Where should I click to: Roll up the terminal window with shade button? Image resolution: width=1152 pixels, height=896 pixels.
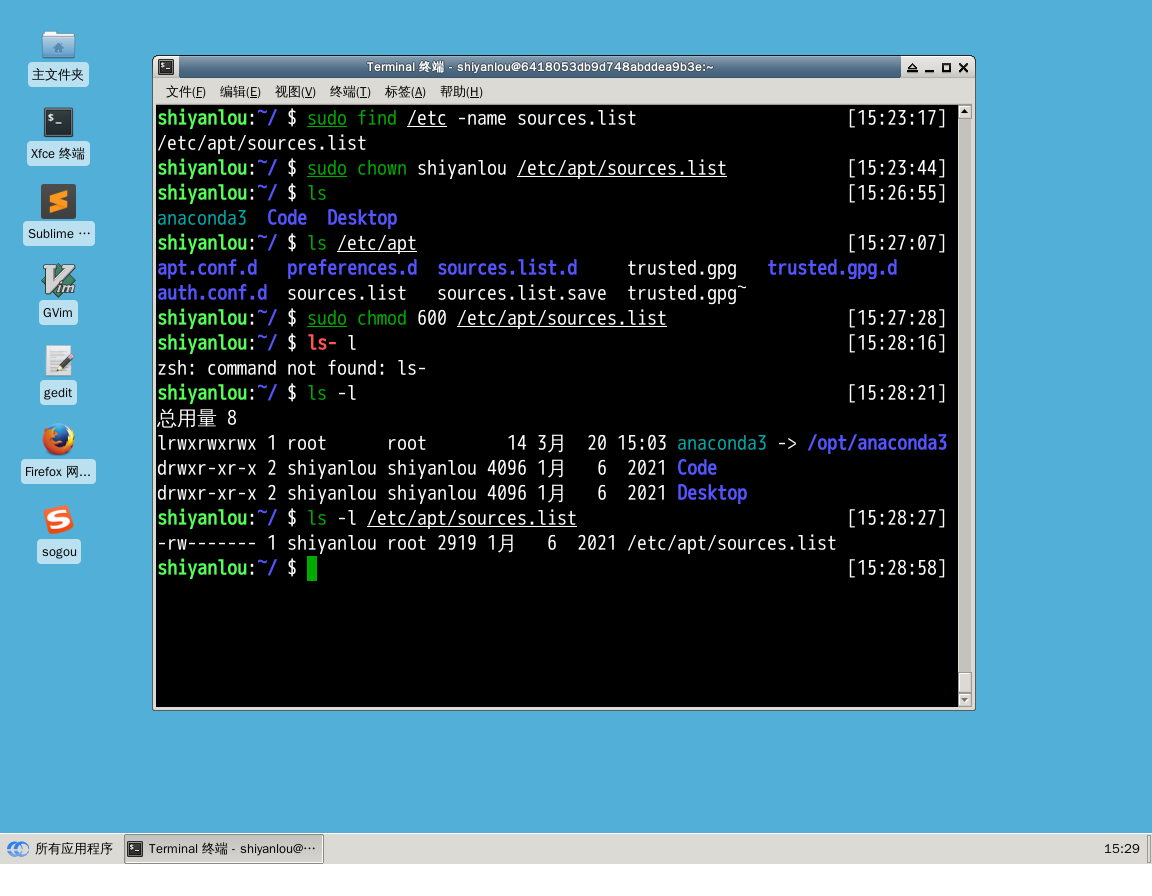tap(912, 68)
